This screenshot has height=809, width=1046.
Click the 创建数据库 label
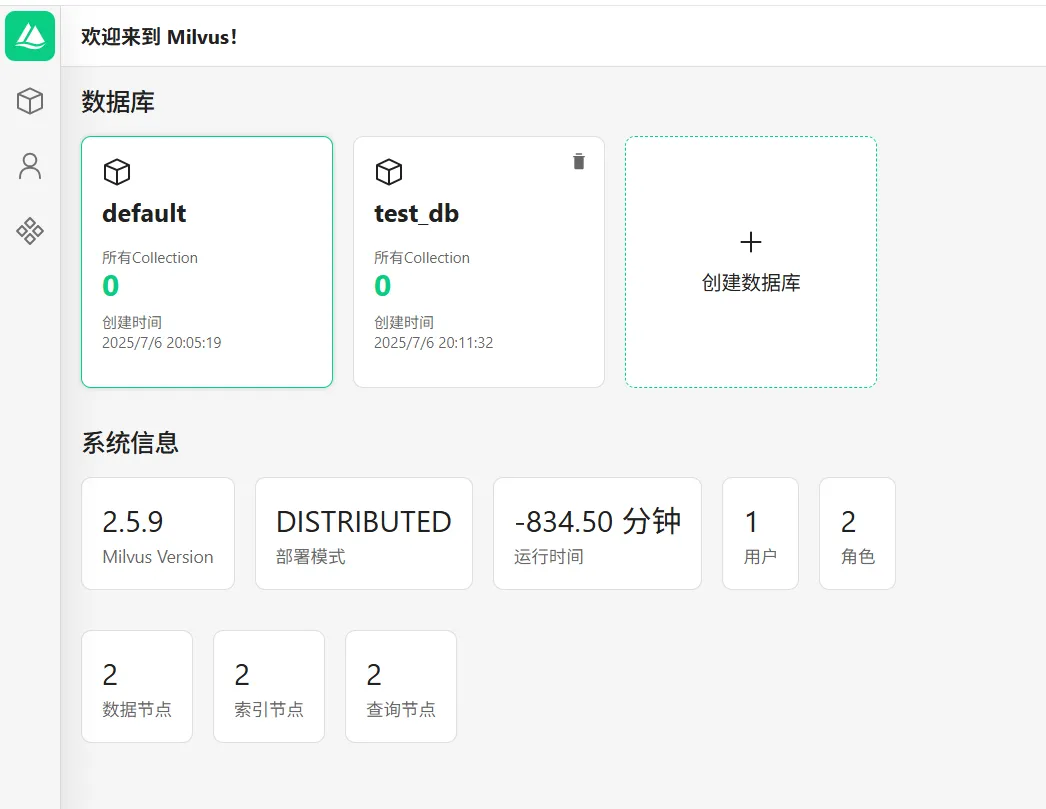tap(750, 283)
